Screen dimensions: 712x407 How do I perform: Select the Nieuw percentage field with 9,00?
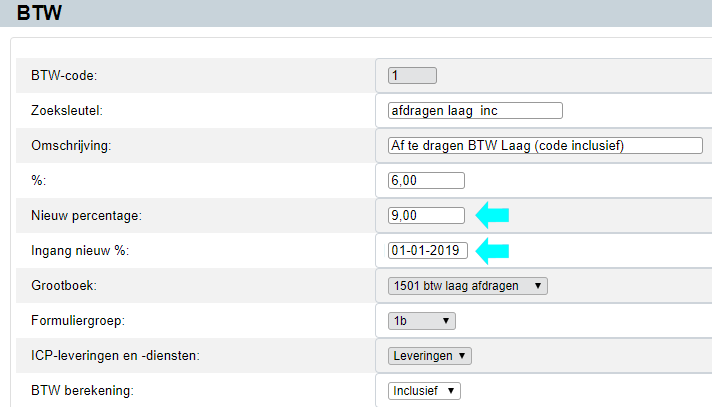point(426,215)
